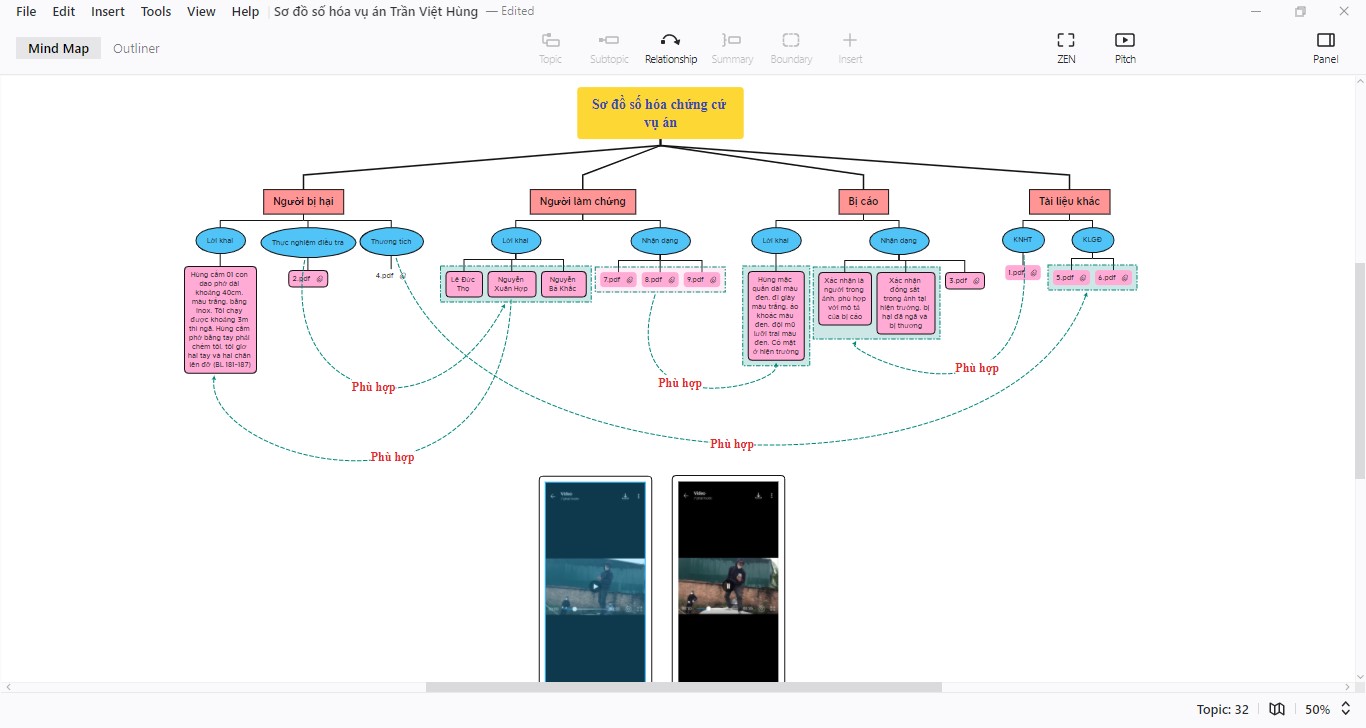Screen dimensions: 1366x728
Task: Toggle the side Panel
Action: (1325, 40)
